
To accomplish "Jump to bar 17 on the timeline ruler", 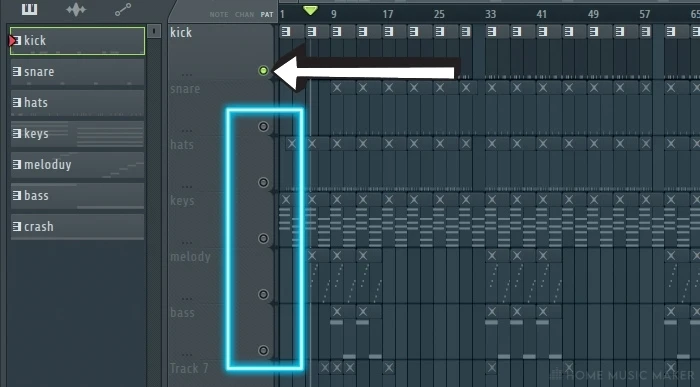I will pos(388,14).
